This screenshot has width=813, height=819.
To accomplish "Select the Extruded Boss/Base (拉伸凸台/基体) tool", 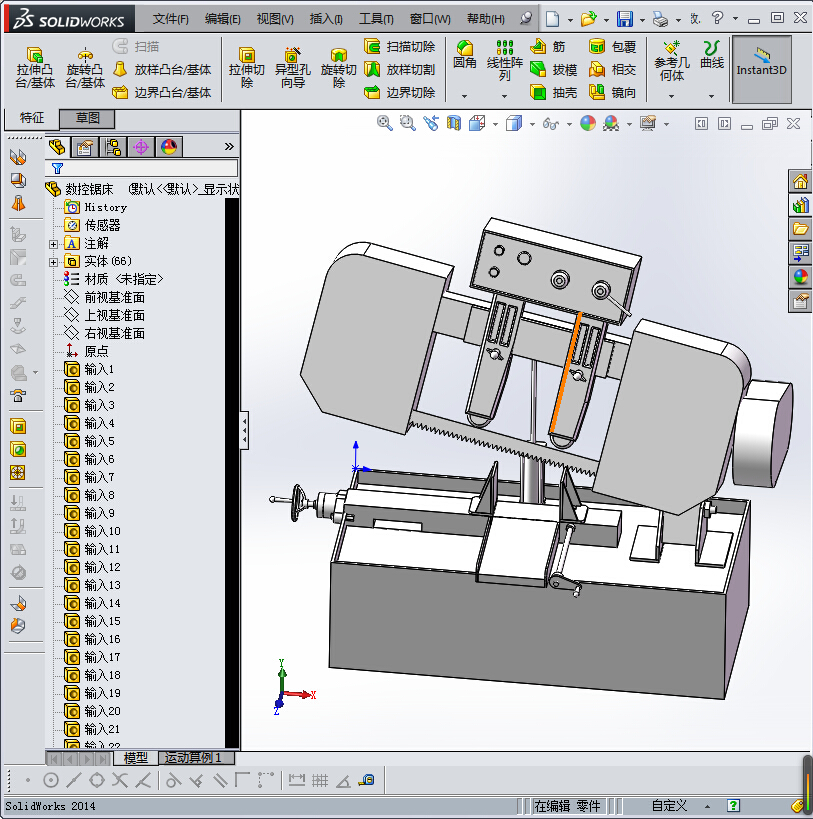I will [35, 68].
